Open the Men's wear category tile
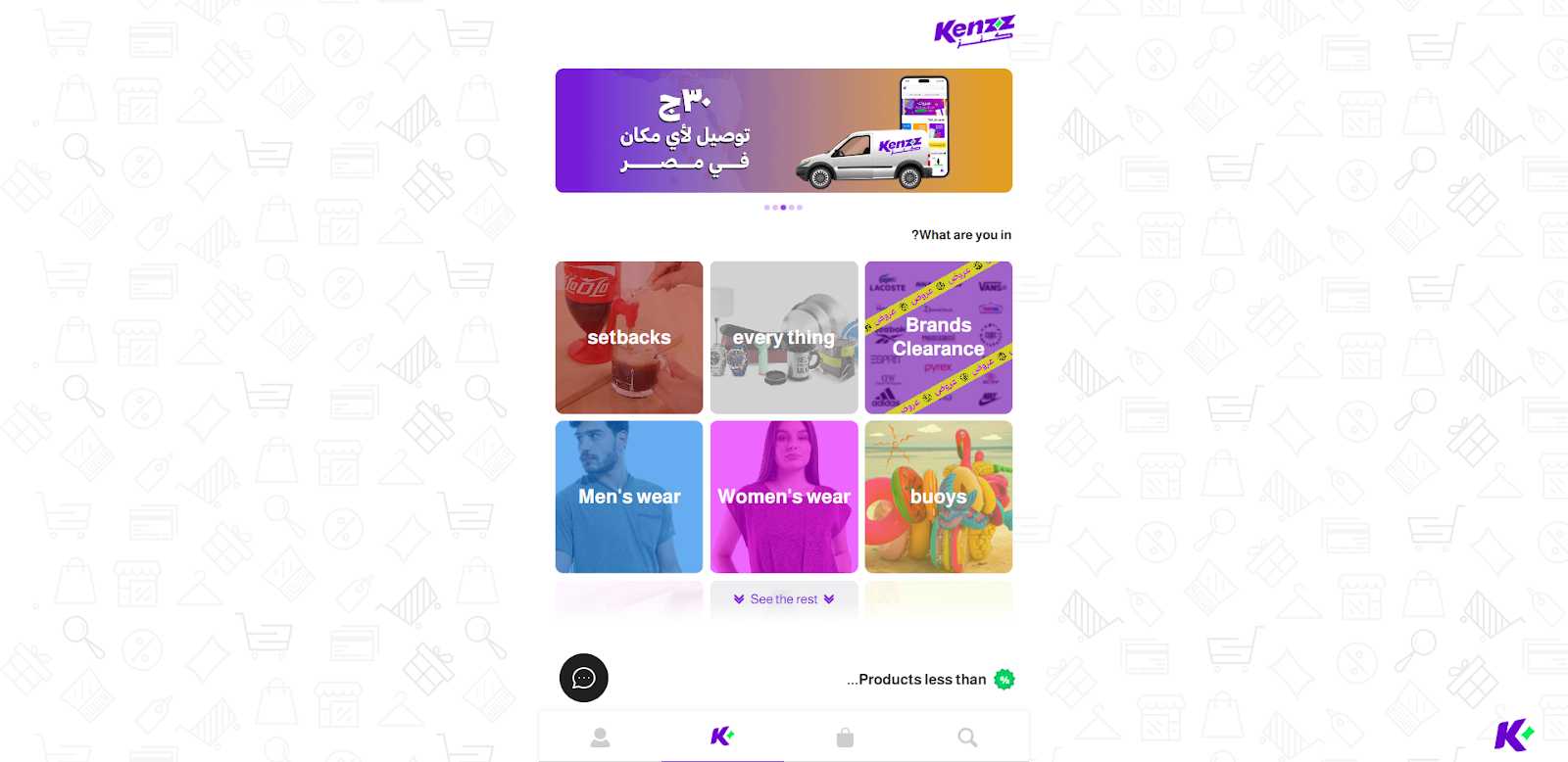Viewport: 1568px width, 762px height. coord(629,497)
